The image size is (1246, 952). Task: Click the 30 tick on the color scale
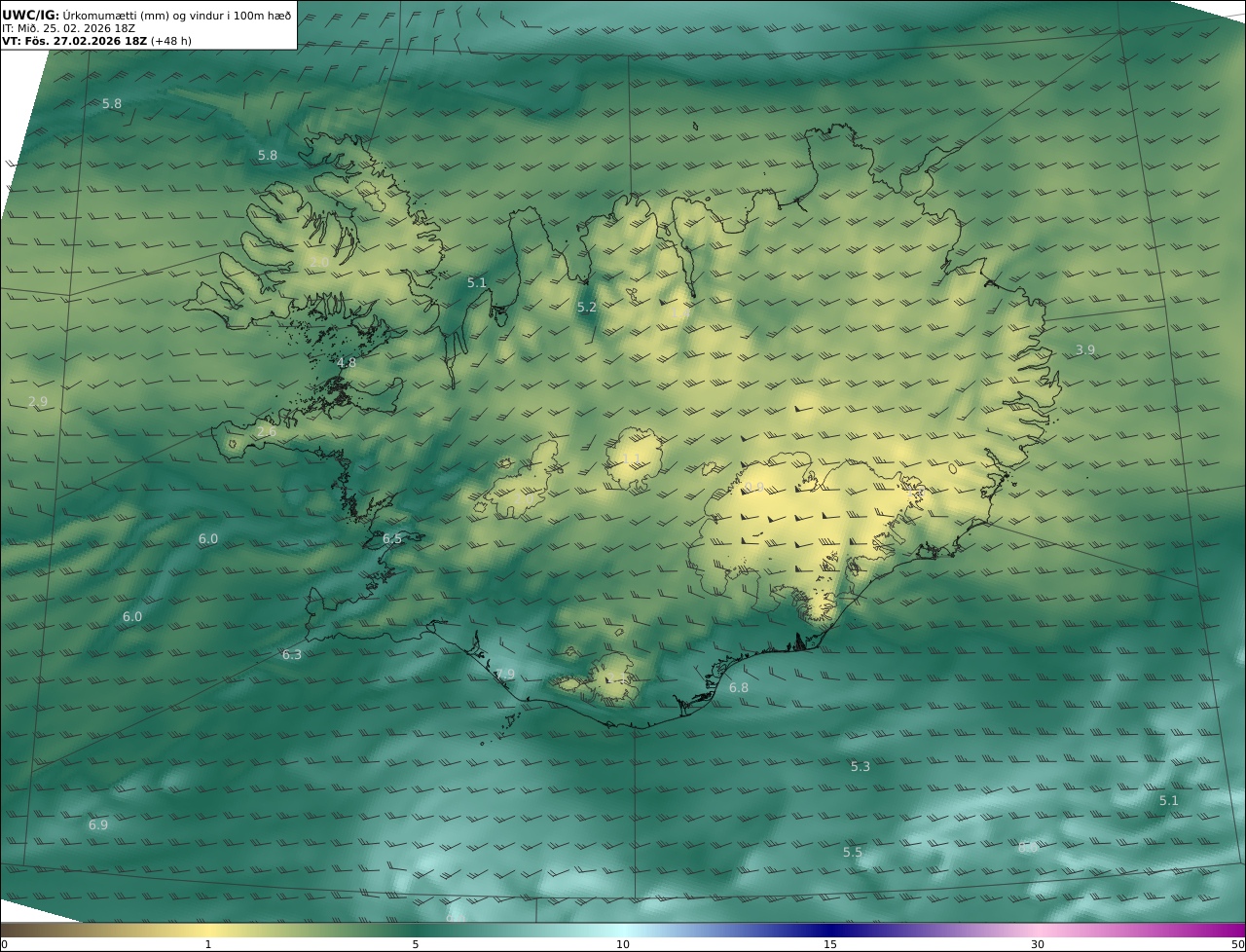pos(1037,944)
